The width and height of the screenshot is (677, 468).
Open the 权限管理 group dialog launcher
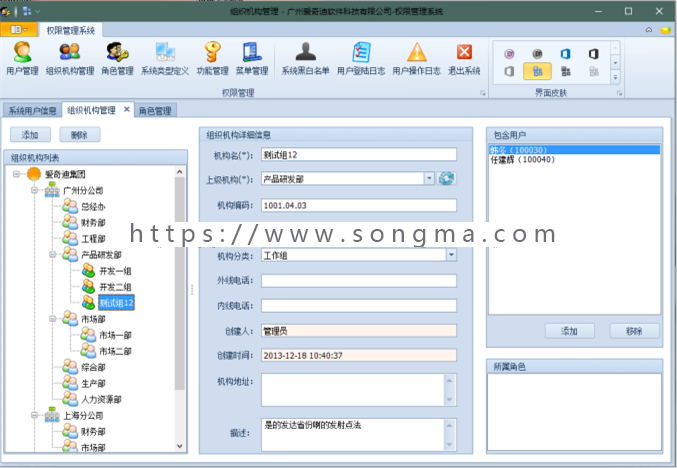coord(482,93)
